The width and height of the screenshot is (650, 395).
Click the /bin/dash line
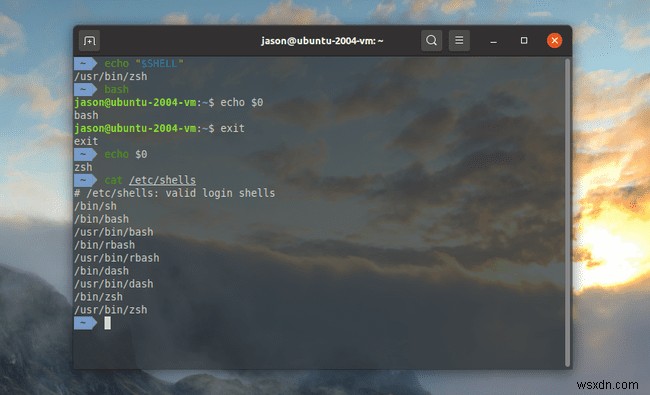coord(102,271)
